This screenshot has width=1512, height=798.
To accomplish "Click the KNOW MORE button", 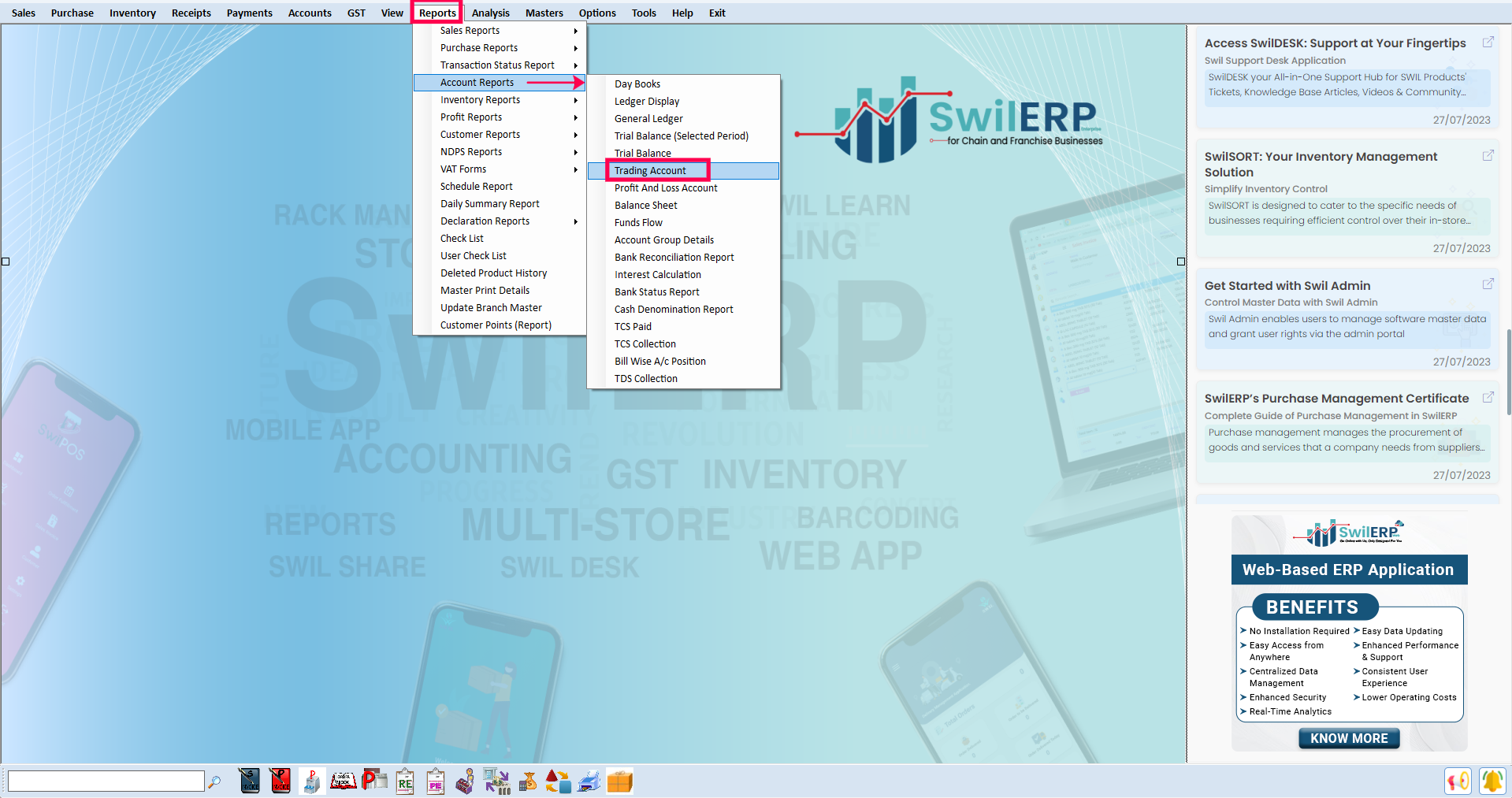I will [1349, 738].
